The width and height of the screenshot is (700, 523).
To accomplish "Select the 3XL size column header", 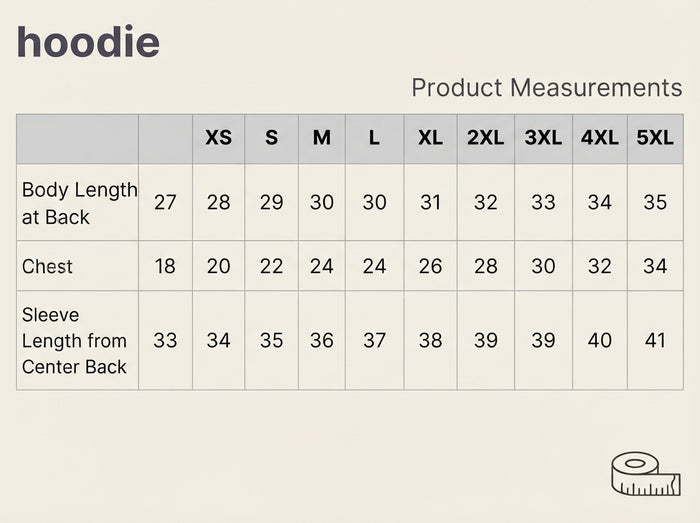I will click(543, 137).
